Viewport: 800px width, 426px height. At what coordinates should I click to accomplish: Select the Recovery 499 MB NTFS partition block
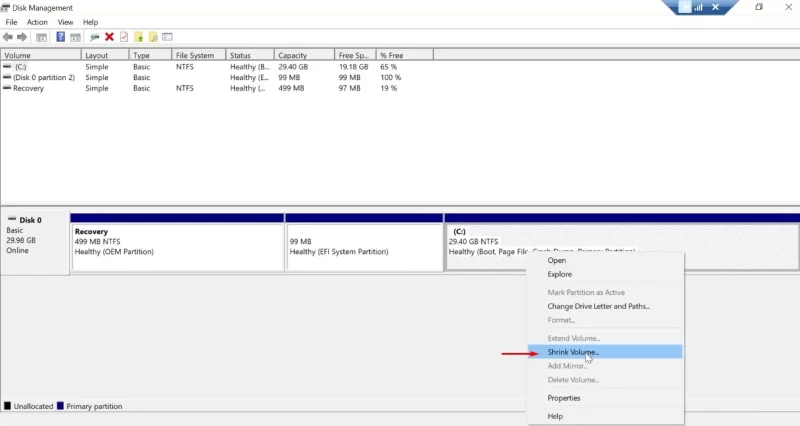tap(178, 243)
